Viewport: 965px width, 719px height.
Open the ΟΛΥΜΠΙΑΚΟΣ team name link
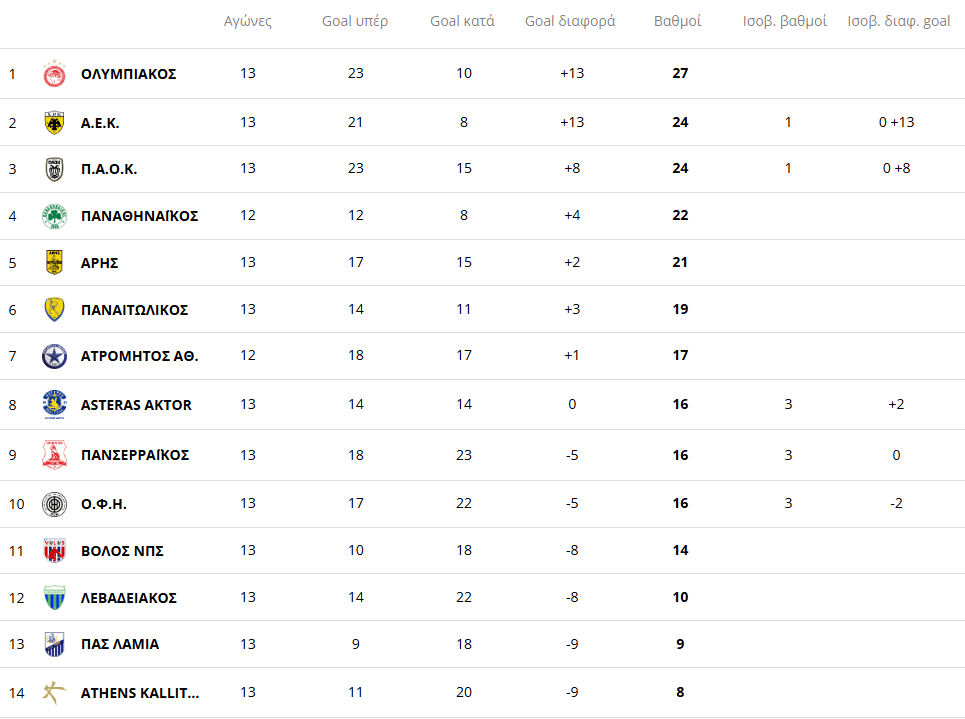tap(128, 74)
